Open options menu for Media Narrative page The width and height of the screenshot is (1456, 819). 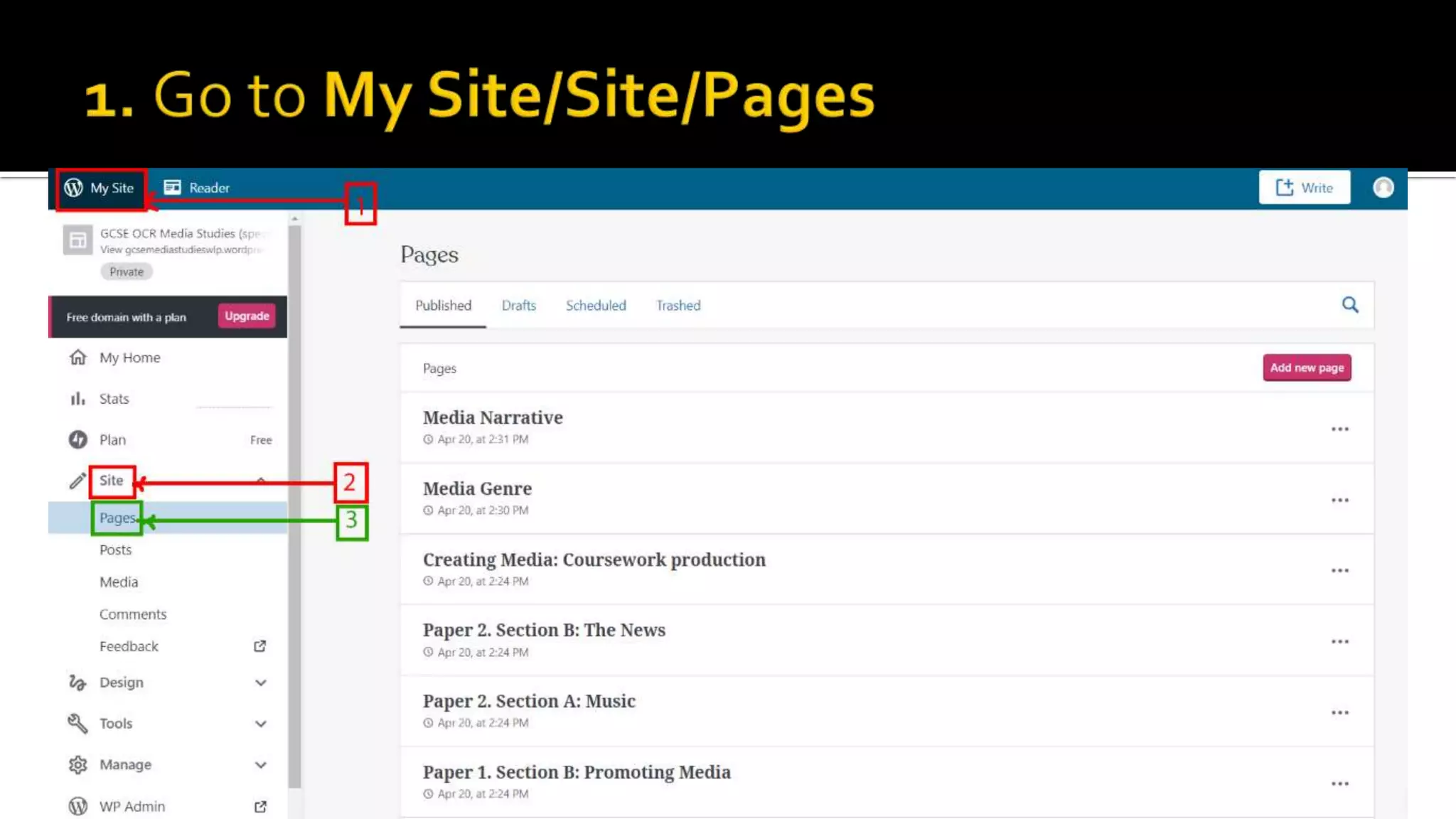click(1339, 429)
